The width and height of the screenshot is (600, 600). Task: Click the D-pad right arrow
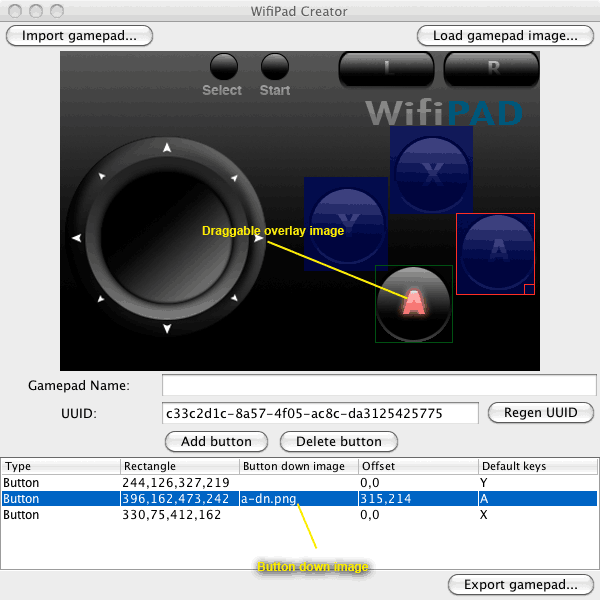coord(259,238)
